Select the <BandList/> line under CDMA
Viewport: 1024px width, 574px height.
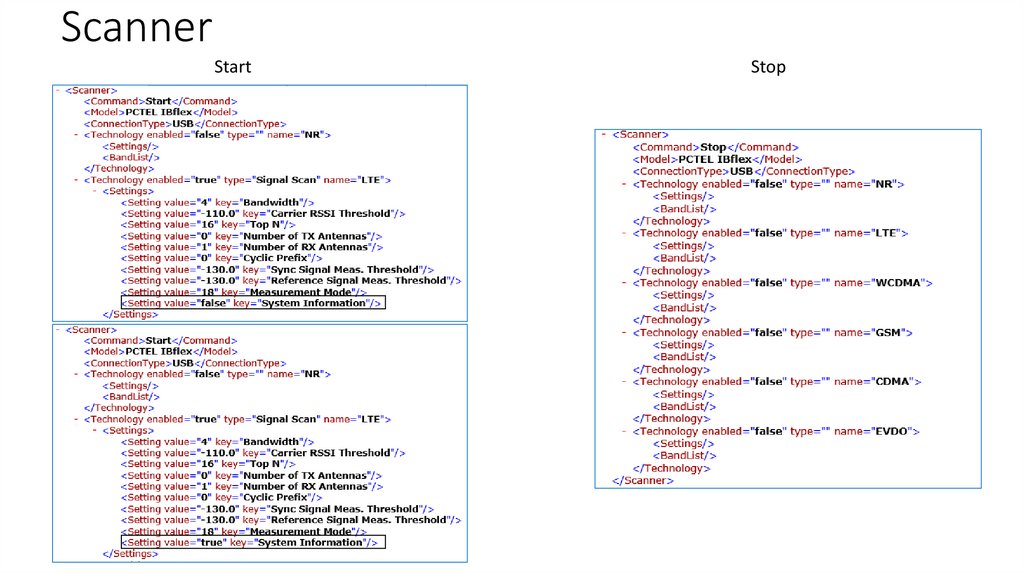pyautogui.click(x=684, y=406)
